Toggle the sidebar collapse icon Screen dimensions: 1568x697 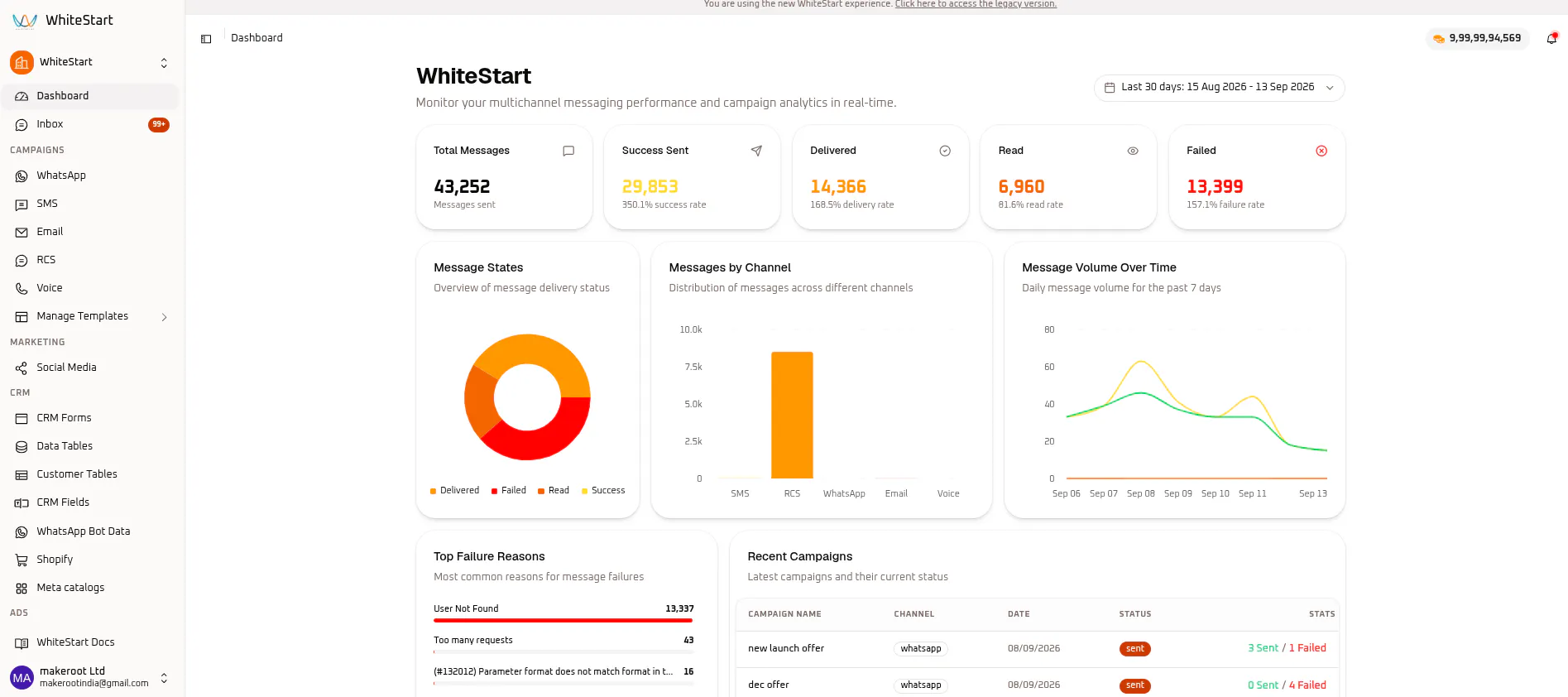(206, 39)
